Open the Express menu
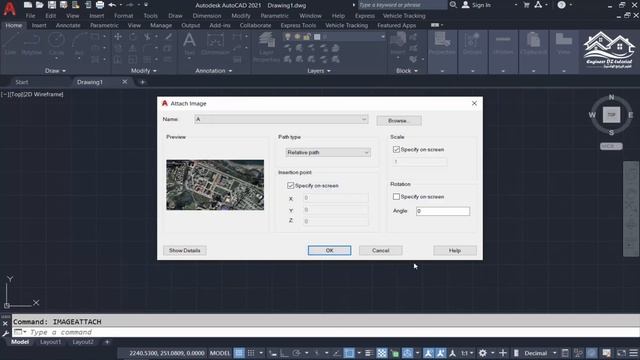Image resolution: width=640 pixels, height=360 pixels. click(x=364, y=16)
